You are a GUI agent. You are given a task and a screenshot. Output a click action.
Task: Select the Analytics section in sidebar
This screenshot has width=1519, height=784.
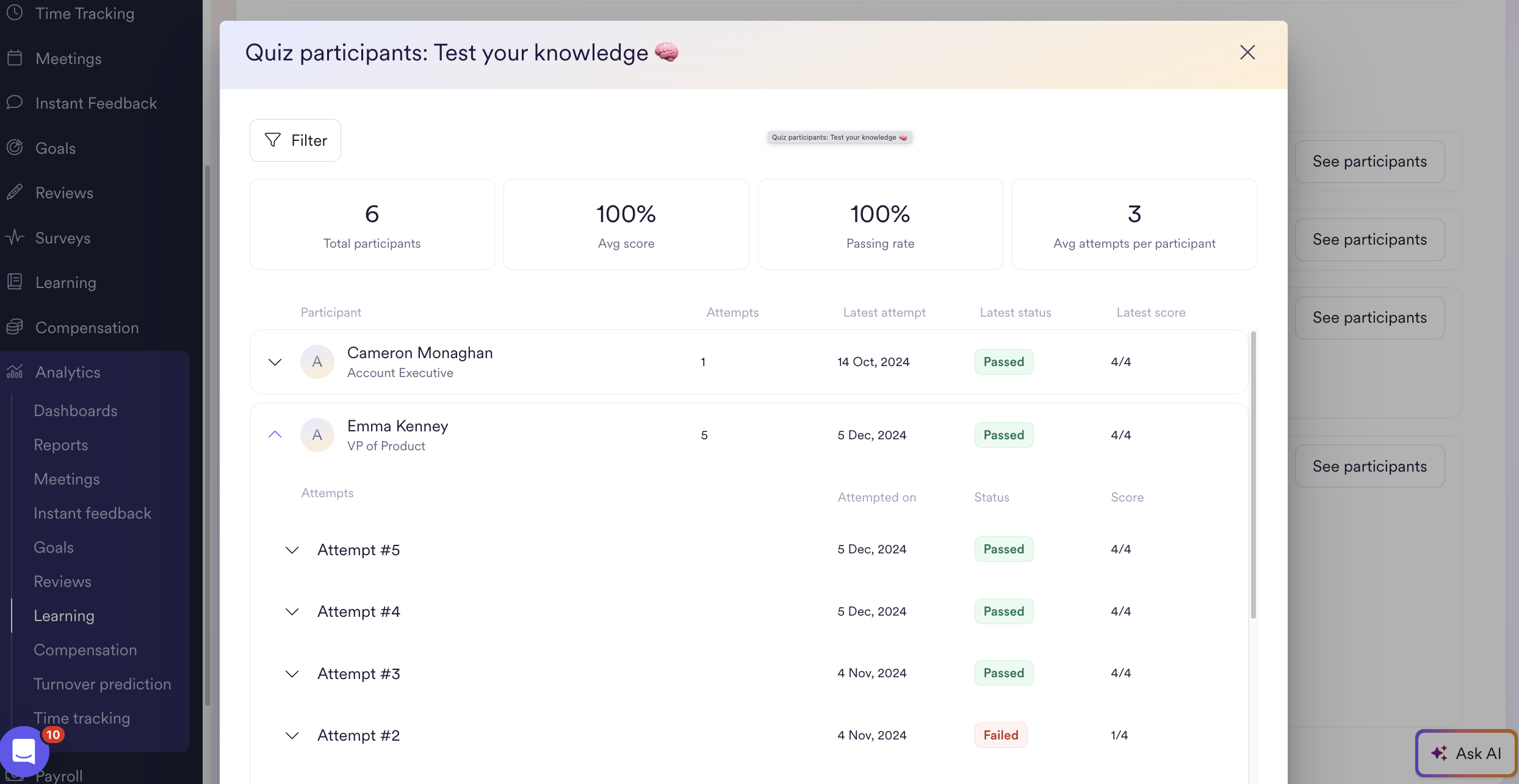tap(68, 372)
